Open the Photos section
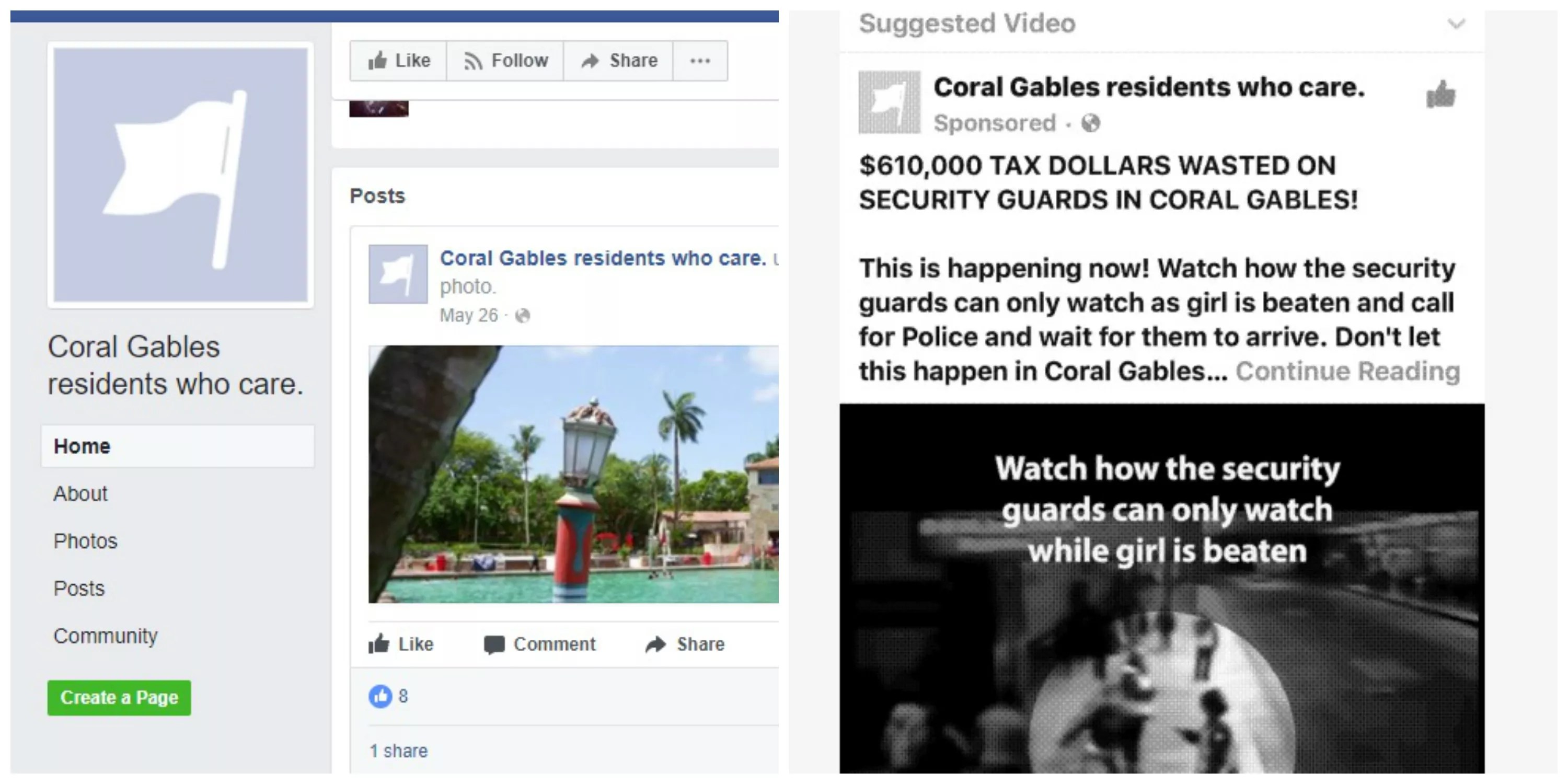Screen dimensions: 1568x784 (x=85, y=541)
